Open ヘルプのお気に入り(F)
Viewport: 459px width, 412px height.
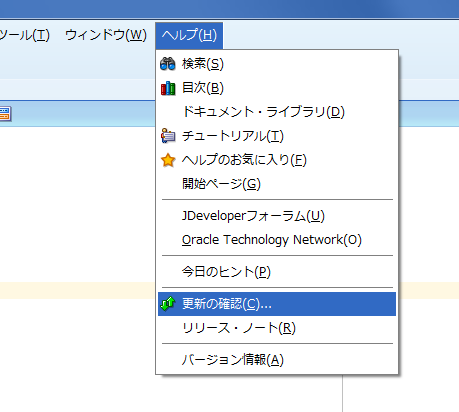(x=277, y=160)
